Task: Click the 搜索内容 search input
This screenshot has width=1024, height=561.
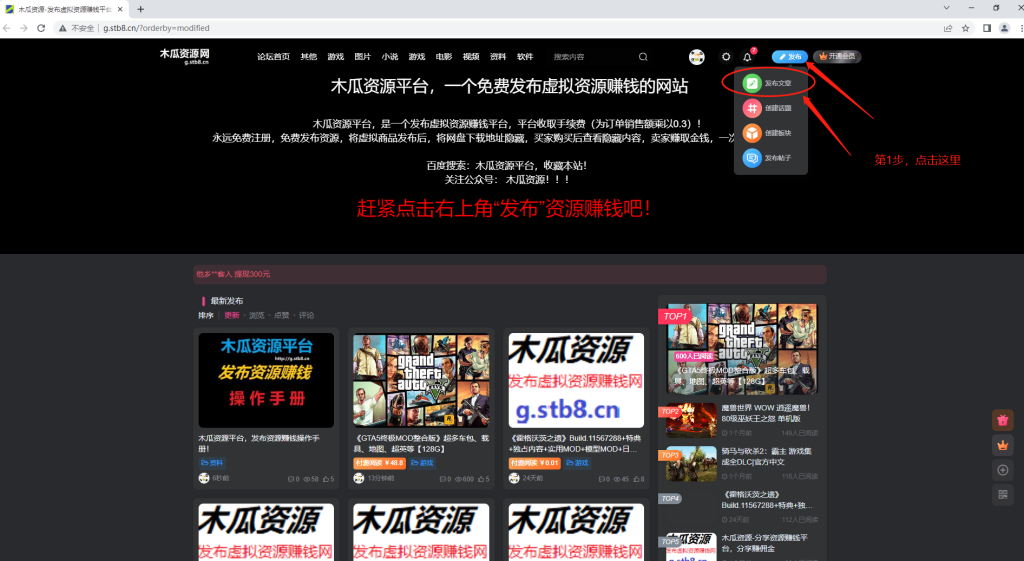Action: pyautogui.click(x=591, y=57)
